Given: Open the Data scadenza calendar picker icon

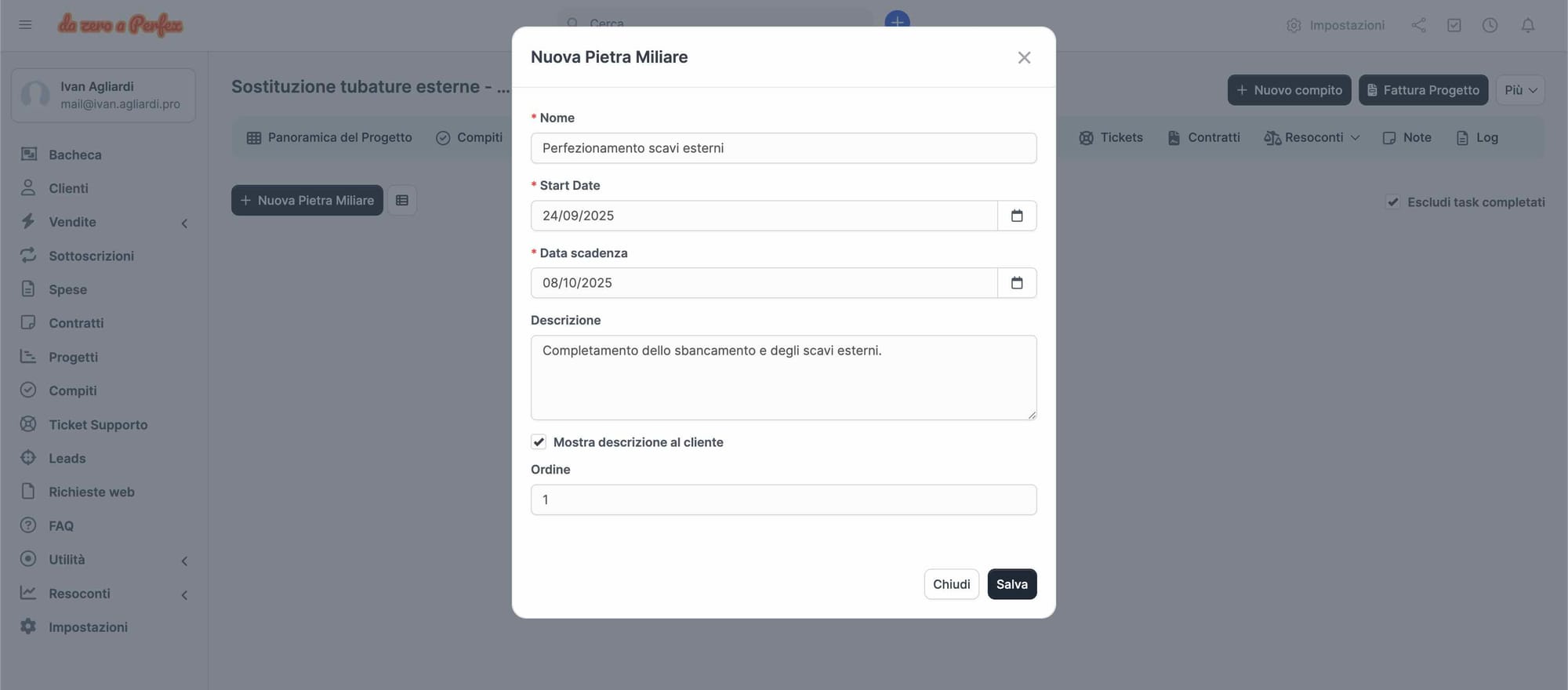Looking at the screenshot, I should click(x=1017, y=283).
